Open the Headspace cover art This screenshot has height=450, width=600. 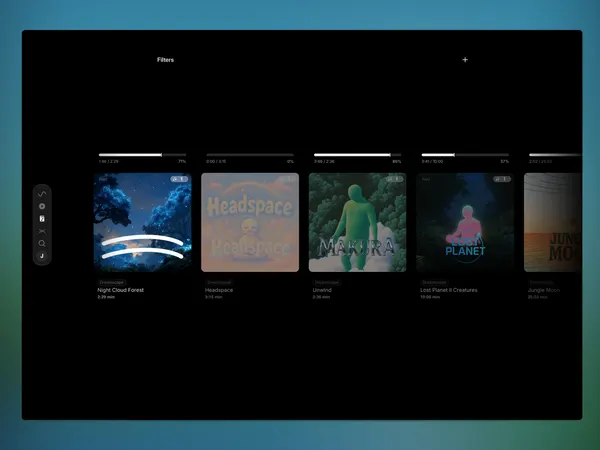[250, 222]
